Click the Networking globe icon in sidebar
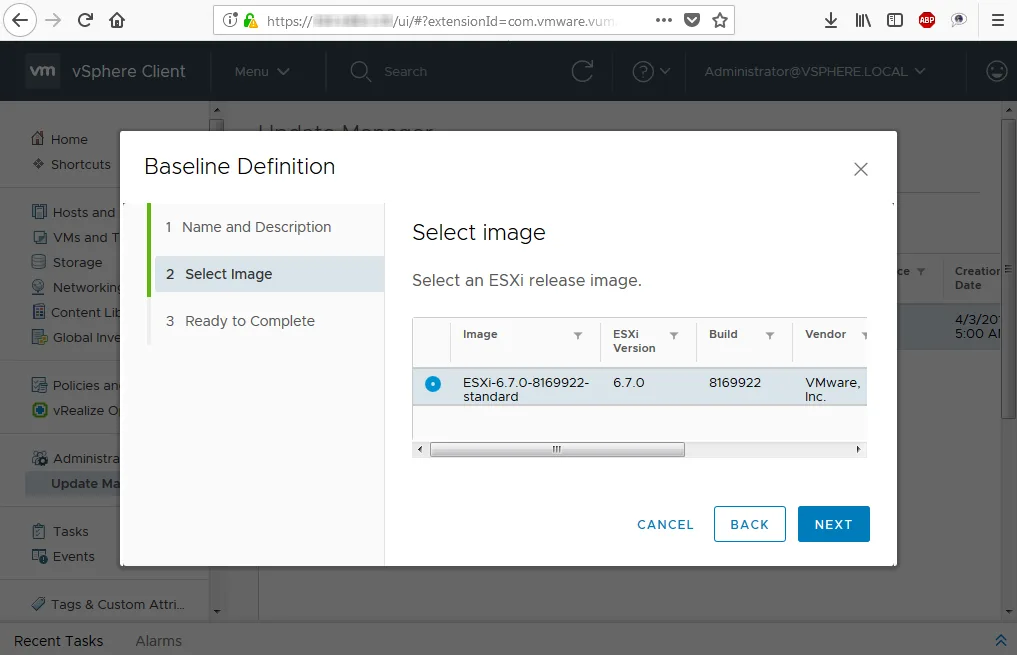Screen dimensions: 1017x655 [x=38, y=287]
